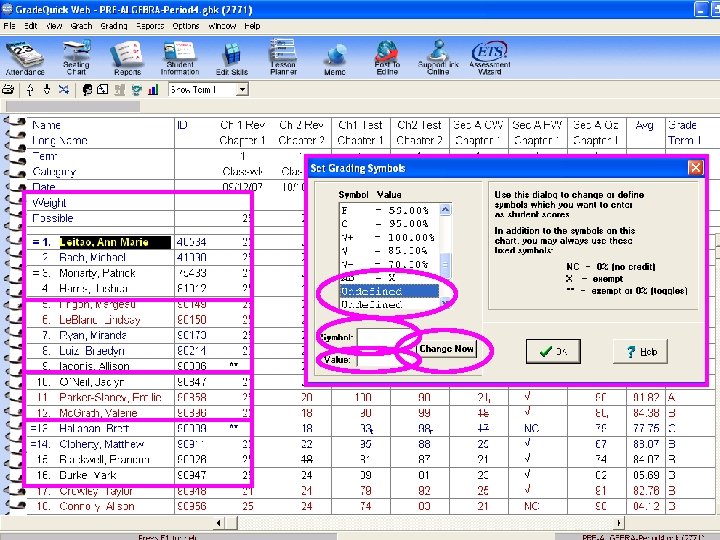Select the check-minus 70.00% symbol row
Image resolution: width=720 pixels, height=540 pixels.
click(x=389, y=264)
